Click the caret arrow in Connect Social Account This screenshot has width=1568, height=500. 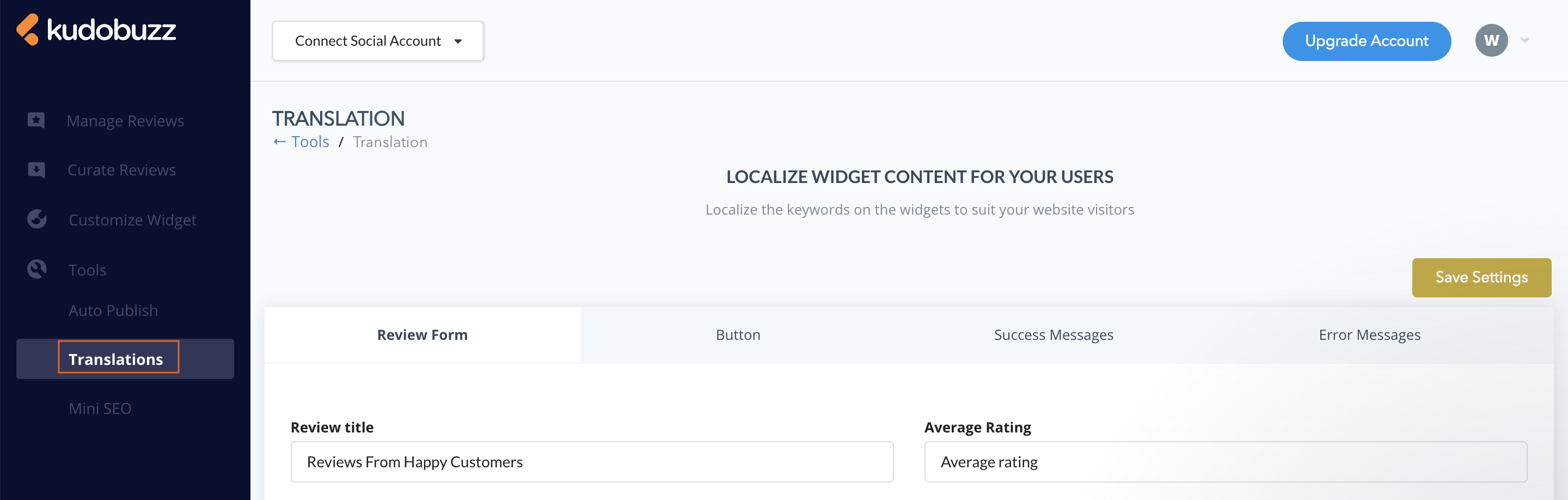pyautogui.click(x=458, y=41)
